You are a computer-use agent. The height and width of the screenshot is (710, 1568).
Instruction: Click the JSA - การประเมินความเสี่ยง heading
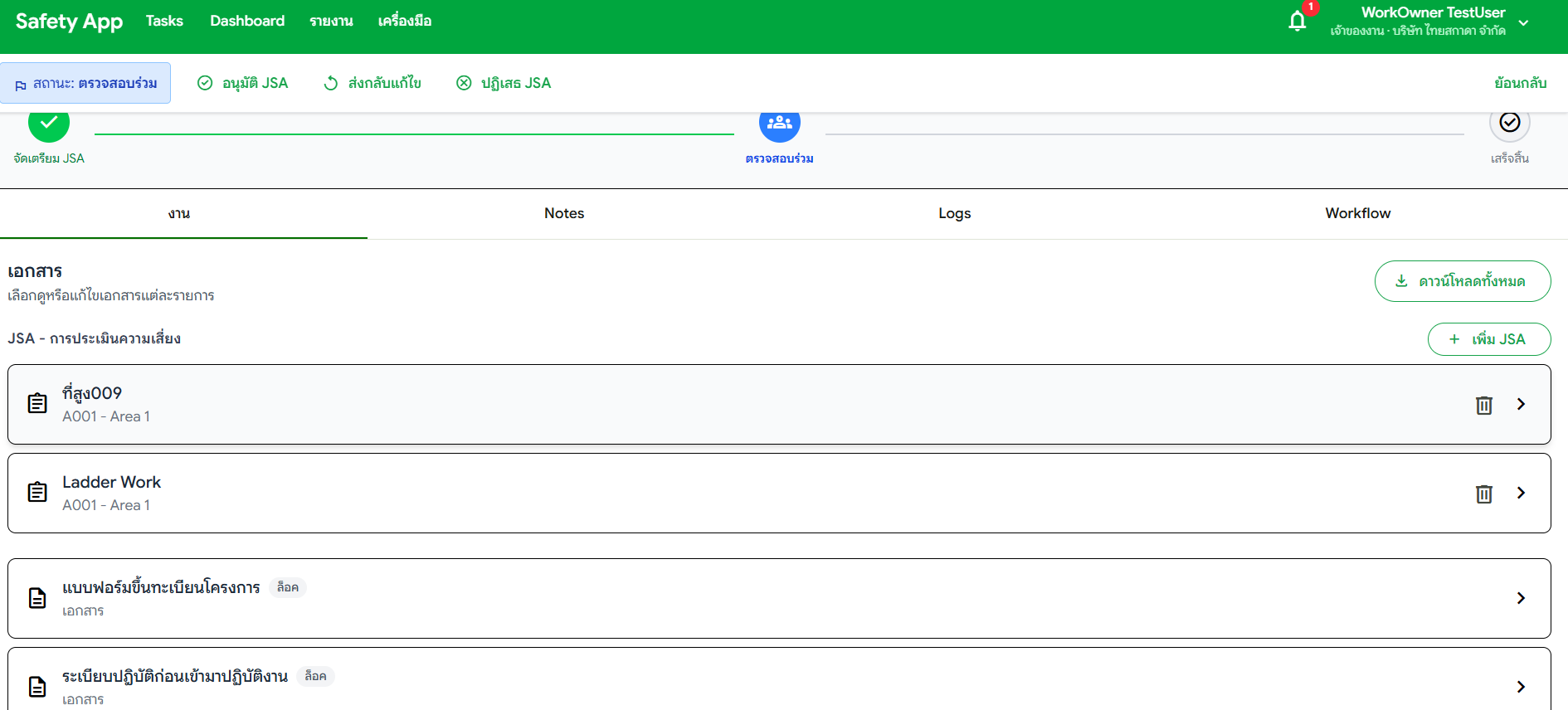coord(95,338)
